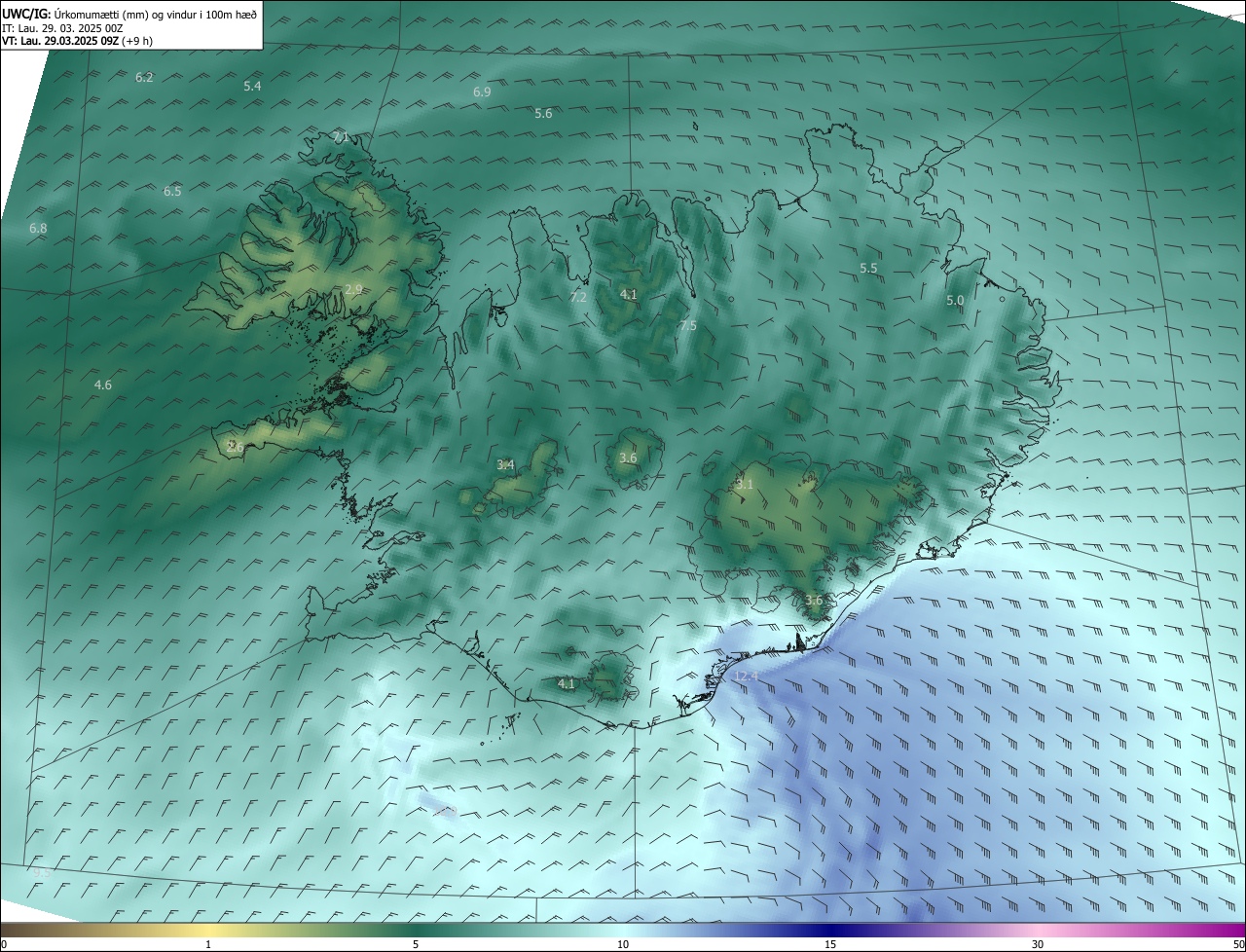
Task: Click the 6.8 value label
Action: click(38, 228)
